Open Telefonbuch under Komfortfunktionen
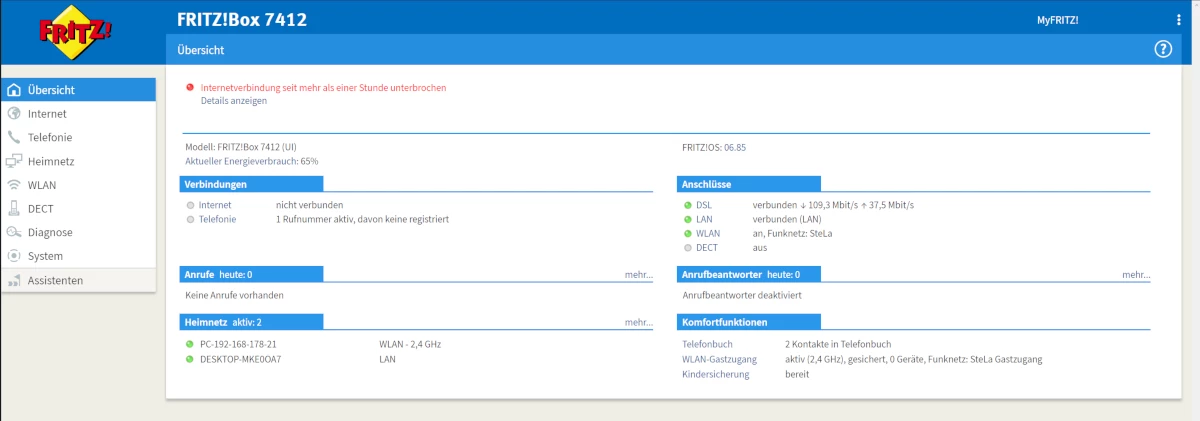The image size is (1200, 421). [x=708, y=344]
